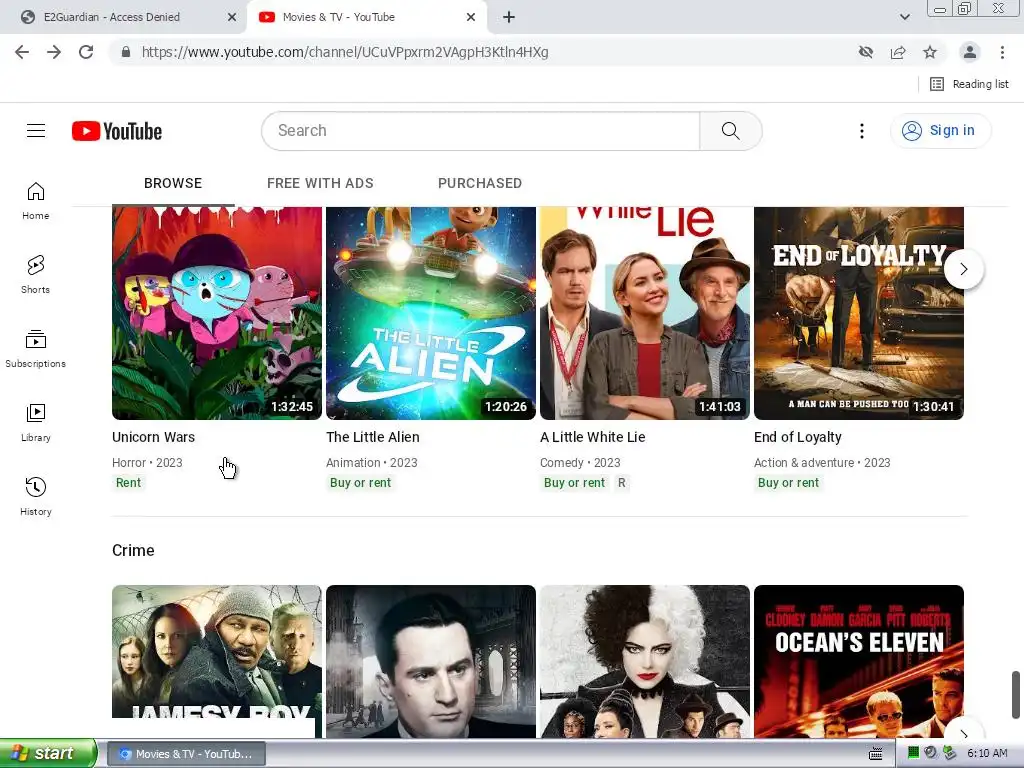Open YouTube settings three-dot menu
Image resolution: width=1024 pixels, height=768 pixels.
pyautogui.click(x=861, y=131)
